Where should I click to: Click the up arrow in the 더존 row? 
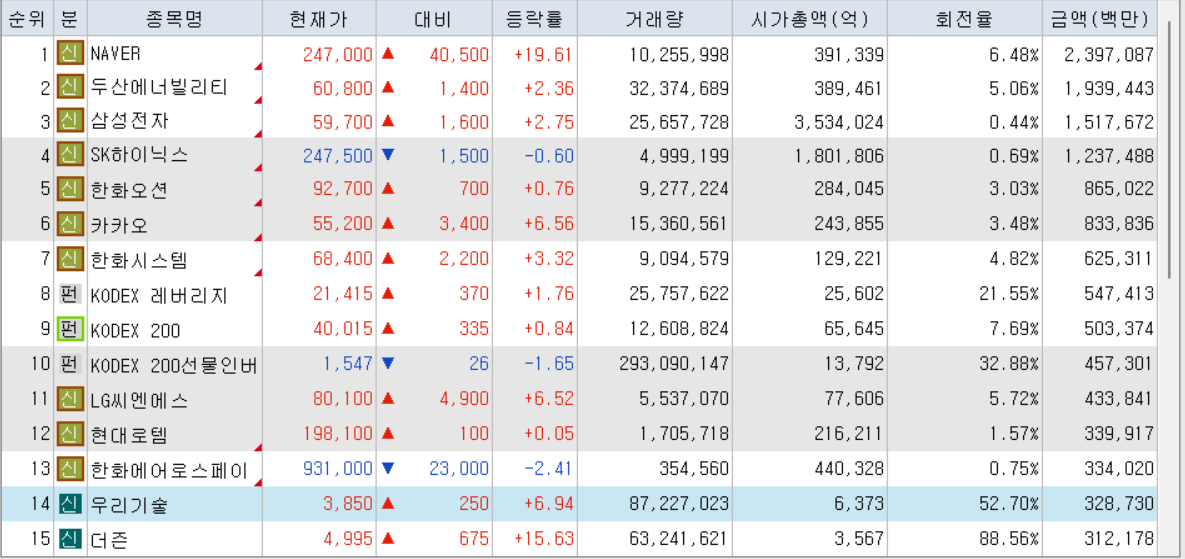[x=388, y=539]
